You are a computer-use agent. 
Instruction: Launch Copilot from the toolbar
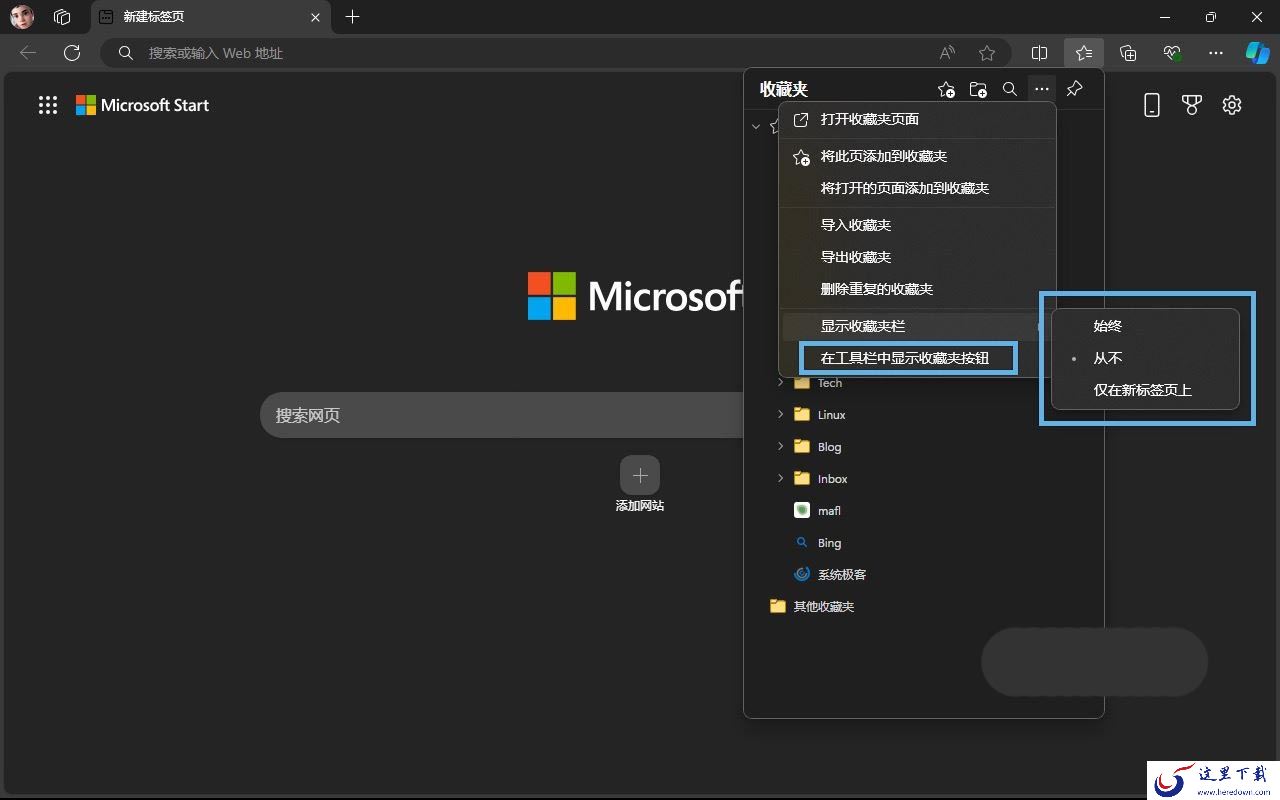point(1257,53)
